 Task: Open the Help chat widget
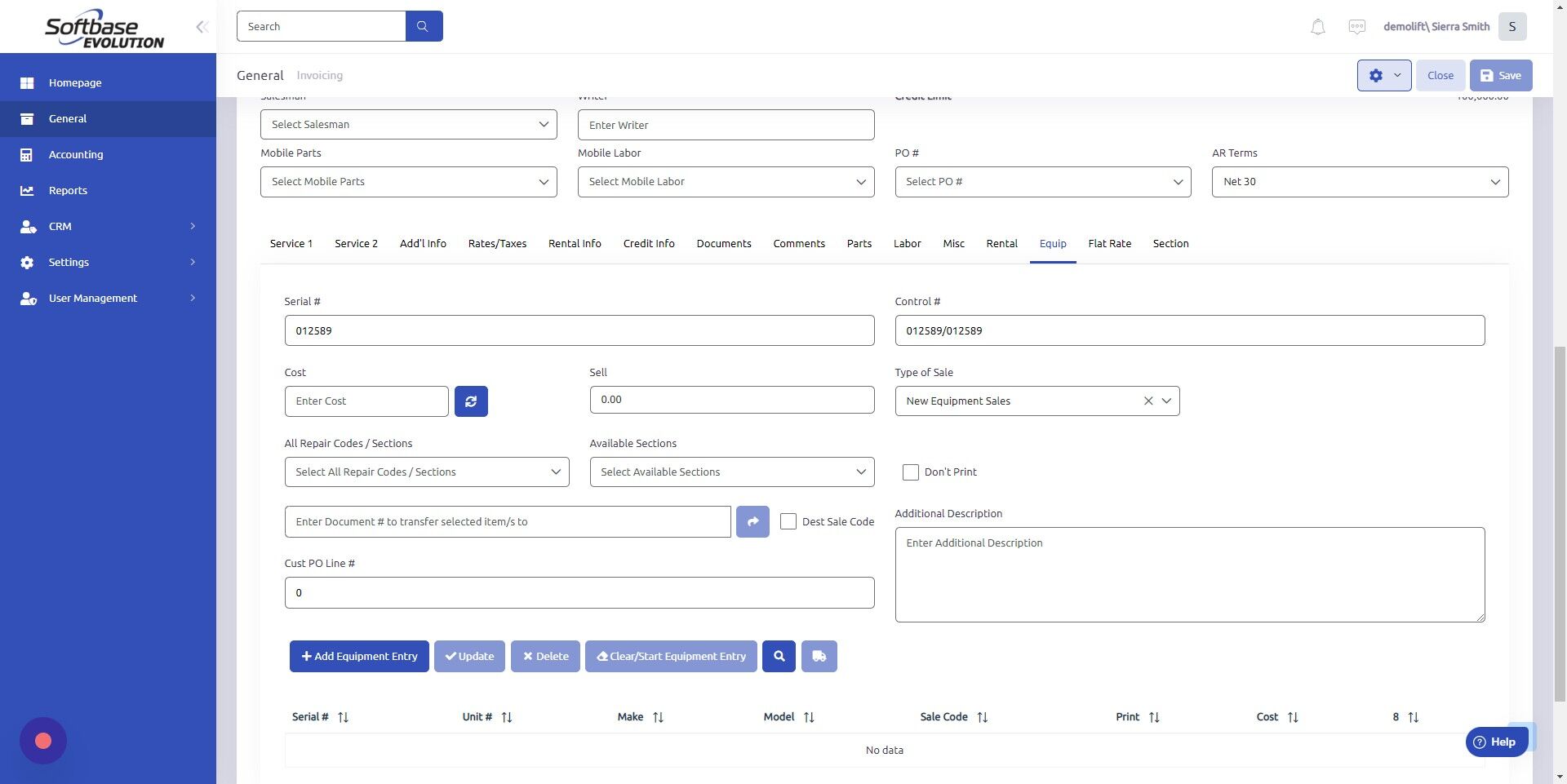point(1497,742)
